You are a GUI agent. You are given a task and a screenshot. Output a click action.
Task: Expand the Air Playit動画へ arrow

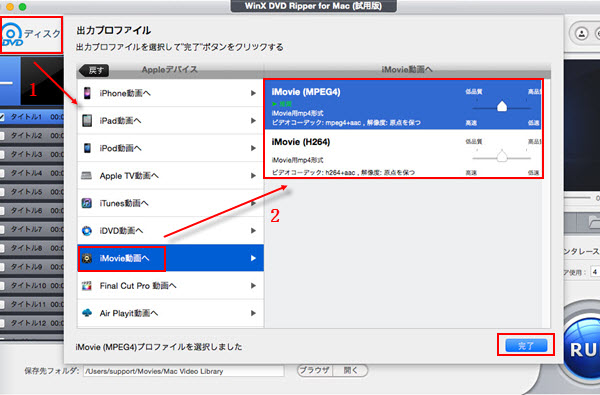[253, 313]
